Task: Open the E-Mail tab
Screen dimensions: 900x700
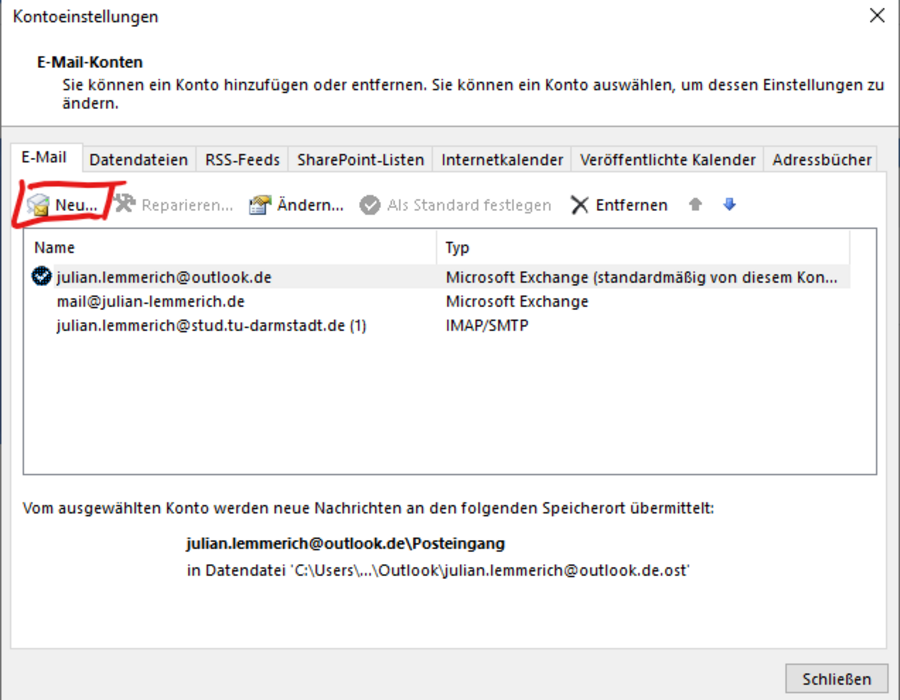Action: [44, 157]
